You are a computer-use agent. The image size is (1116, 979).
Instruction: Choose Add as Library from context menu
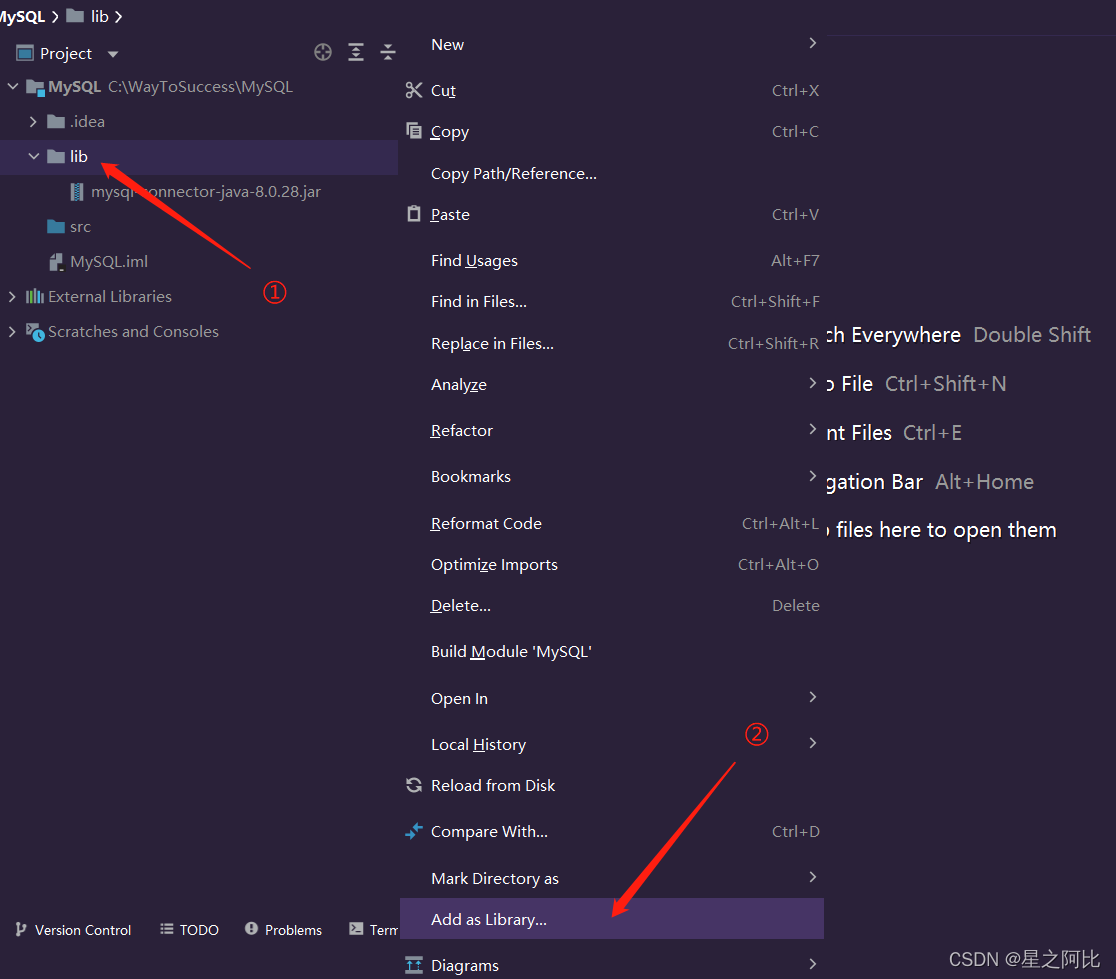(611, 919)
